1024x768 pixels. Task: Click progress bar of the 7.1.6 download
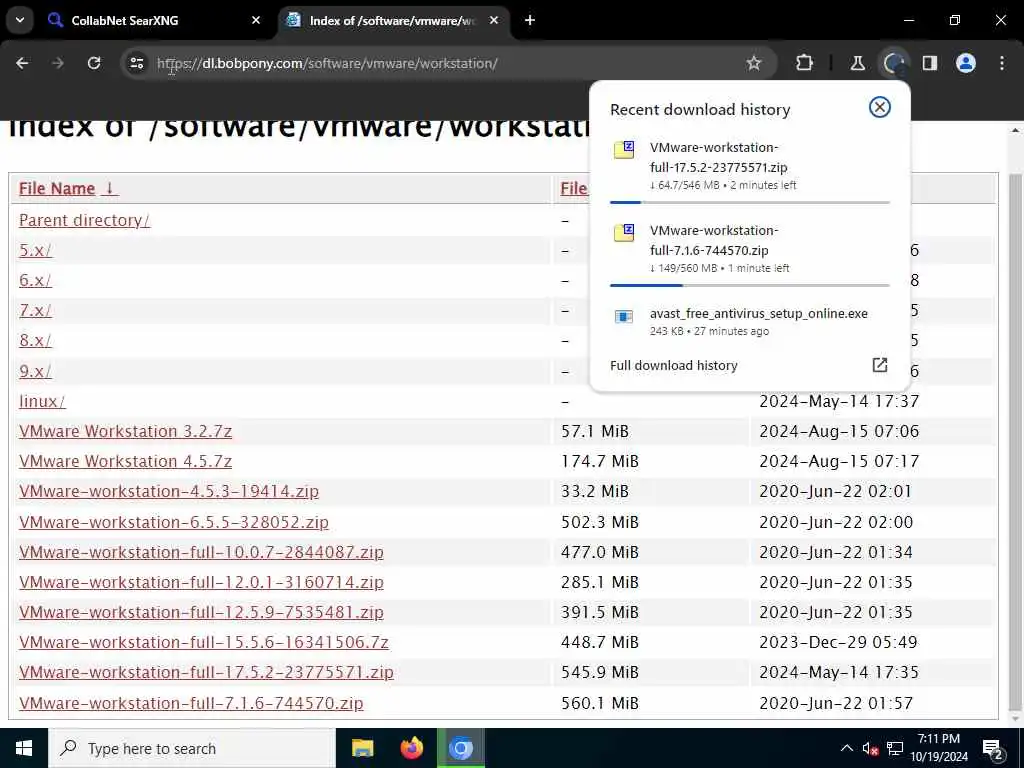pyautogui.click(x=750, y=285)
